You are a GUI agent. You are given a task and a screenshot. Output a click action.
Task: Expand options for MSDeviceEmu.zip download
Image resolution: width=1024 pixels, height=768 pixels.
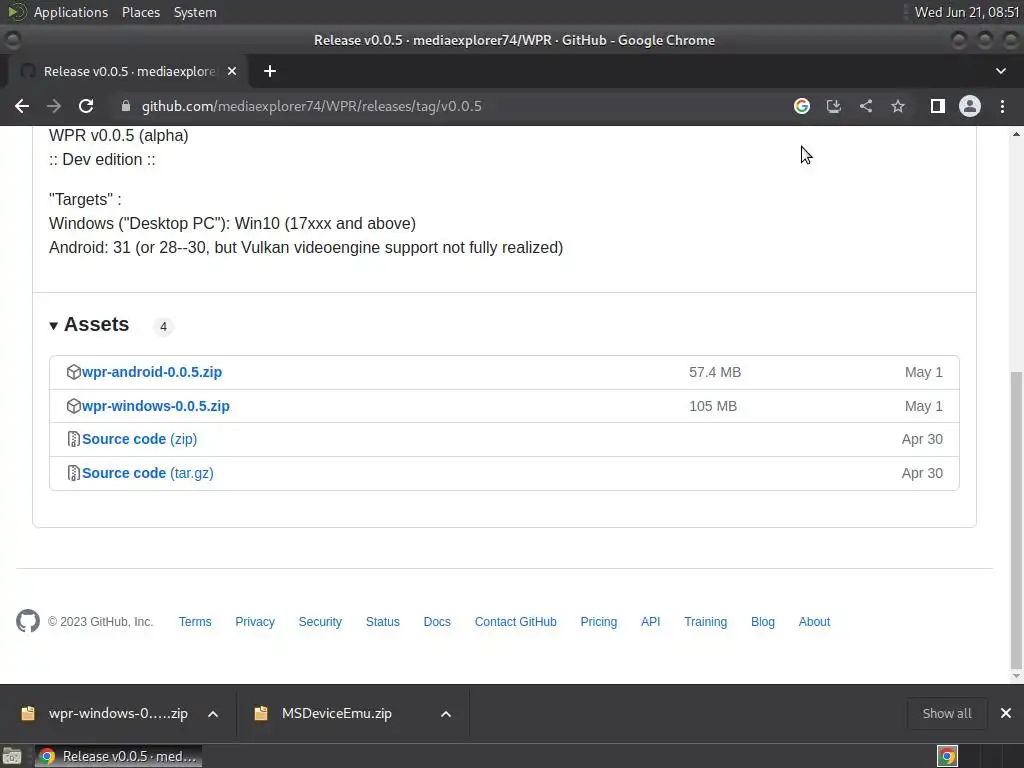[x=446, y=714]
